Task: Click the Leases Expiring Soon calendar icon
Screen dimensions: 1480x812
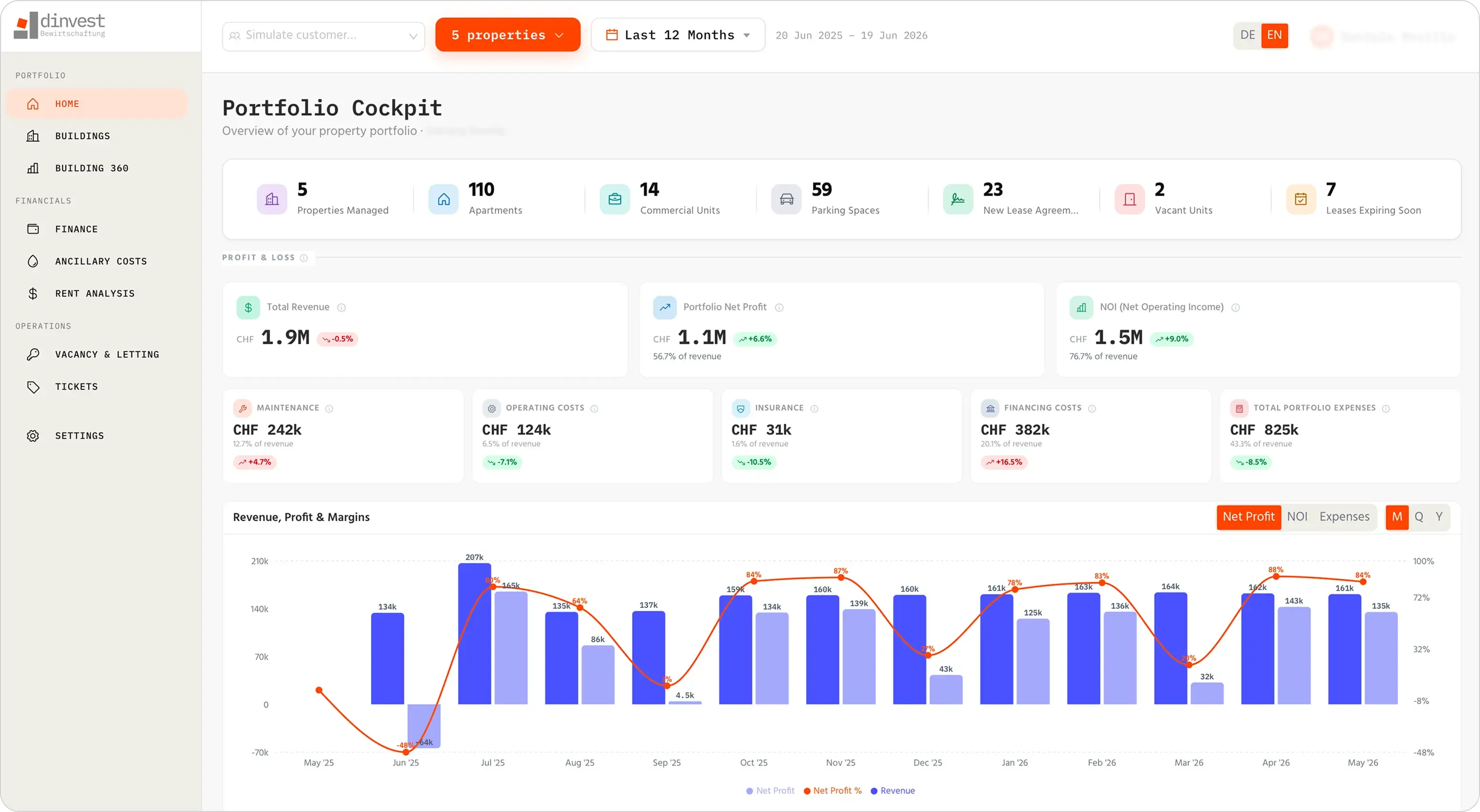Action: tap(1301, 199)
